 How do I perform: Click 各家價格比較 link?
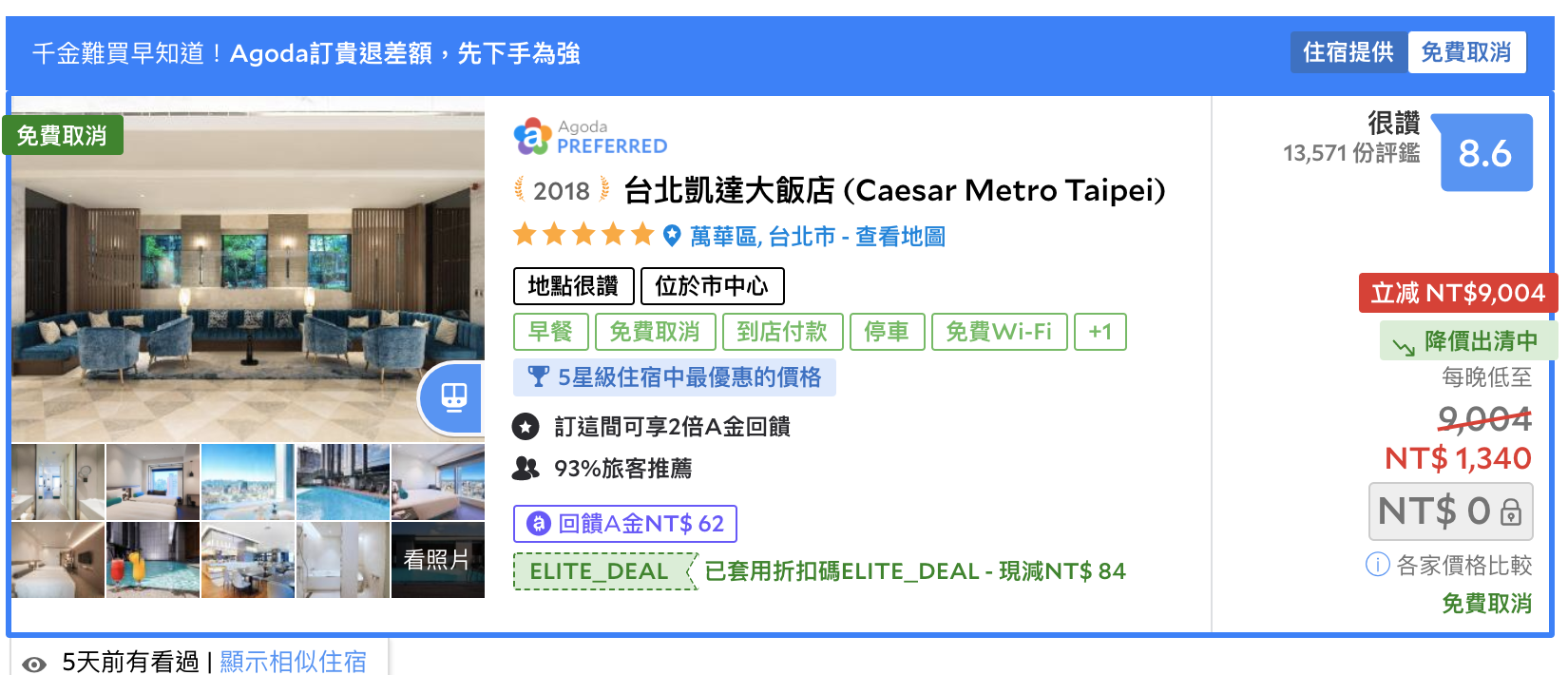(x=1464, y=566)
